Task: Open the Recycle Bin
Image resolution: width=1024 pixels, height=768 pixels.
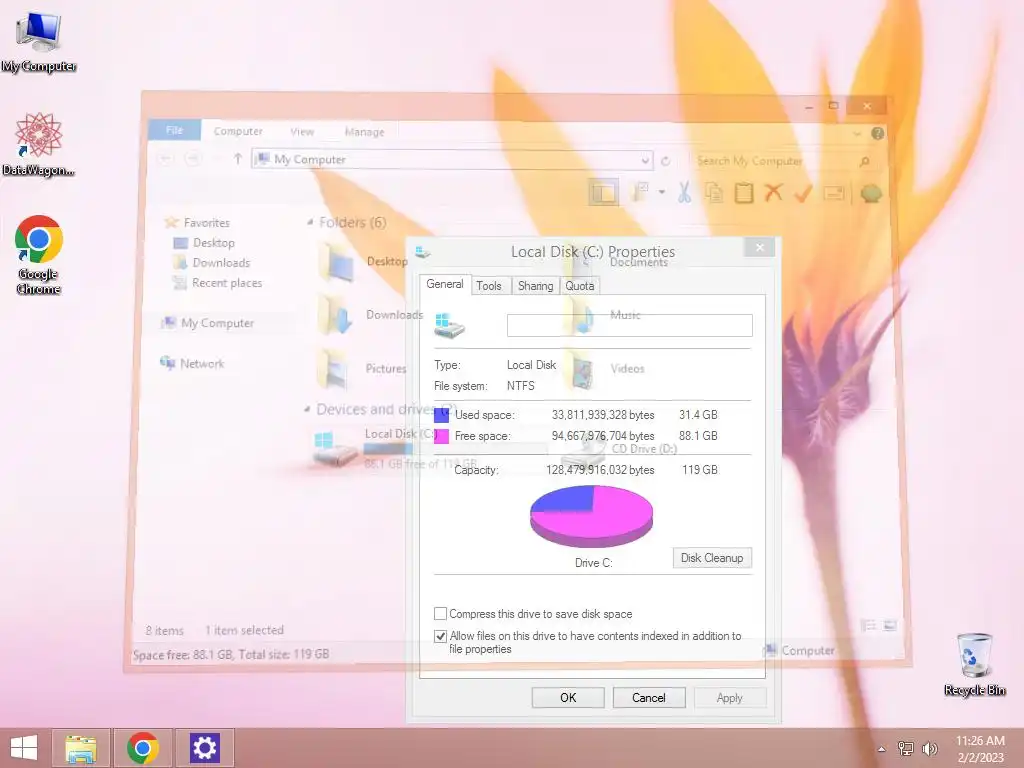Action: point(974,664)
